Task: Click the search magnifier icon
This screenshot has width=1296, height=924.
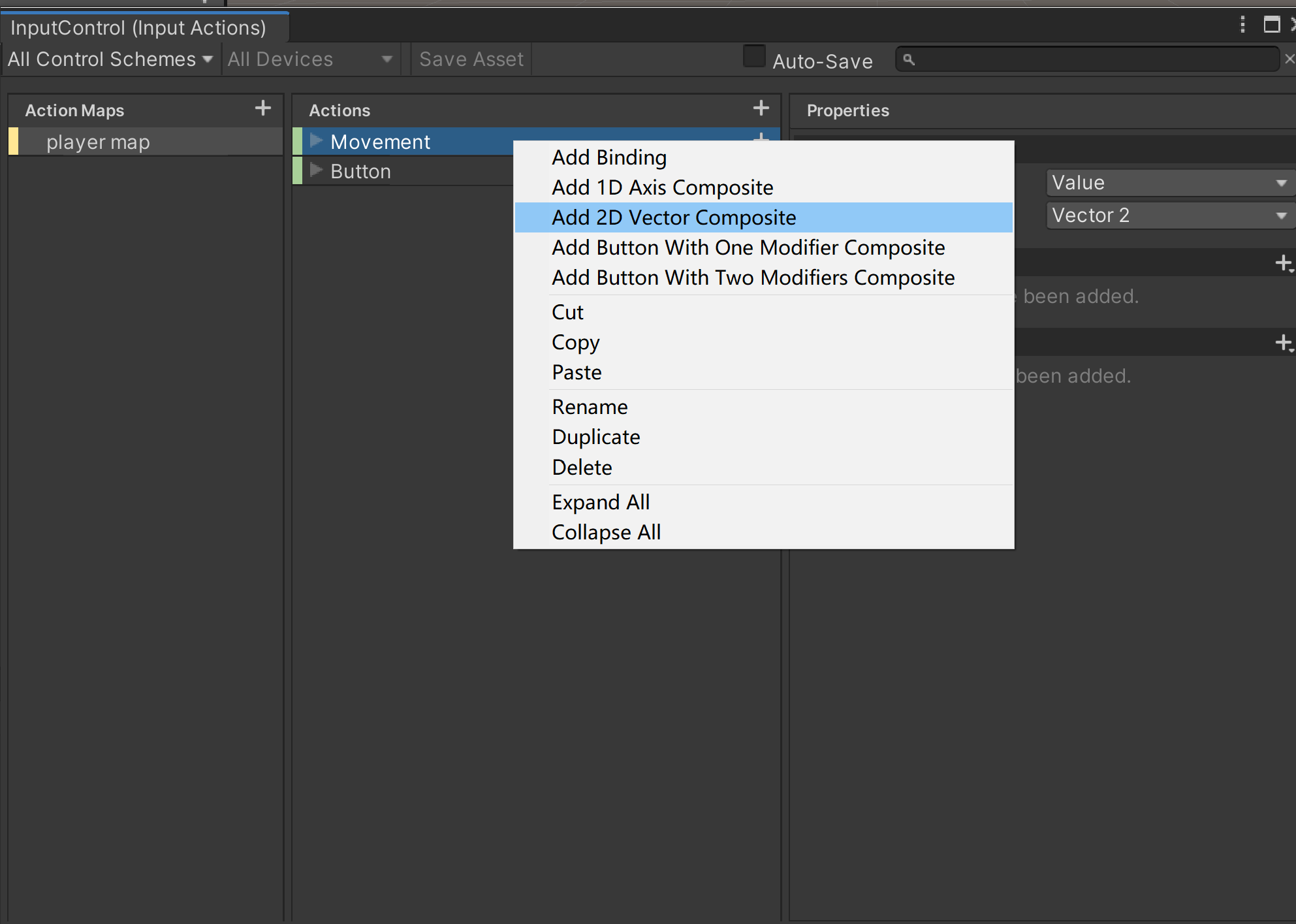Action: tap(908, 59)
